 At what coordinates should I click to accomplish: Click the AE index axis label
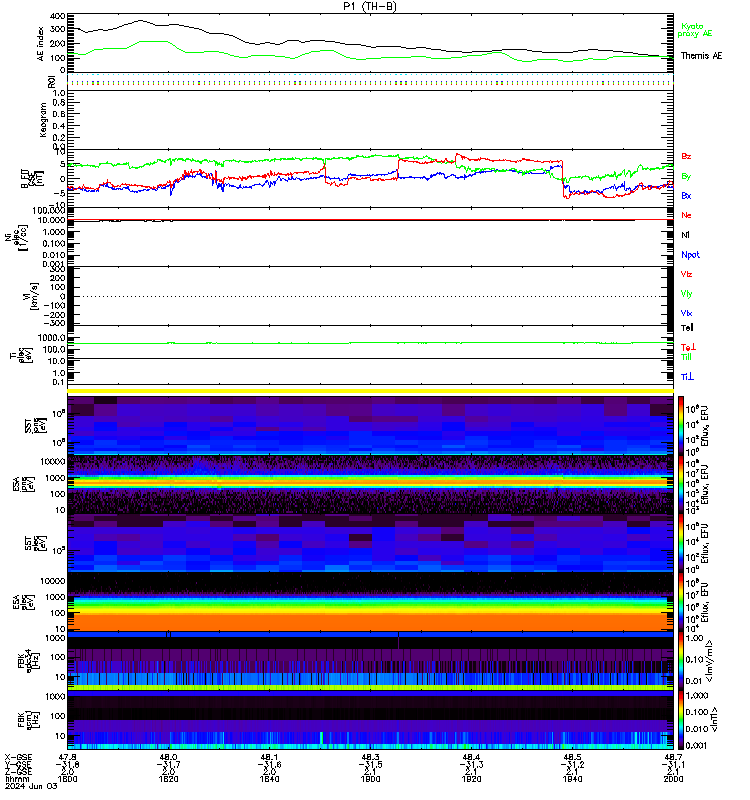41,44
